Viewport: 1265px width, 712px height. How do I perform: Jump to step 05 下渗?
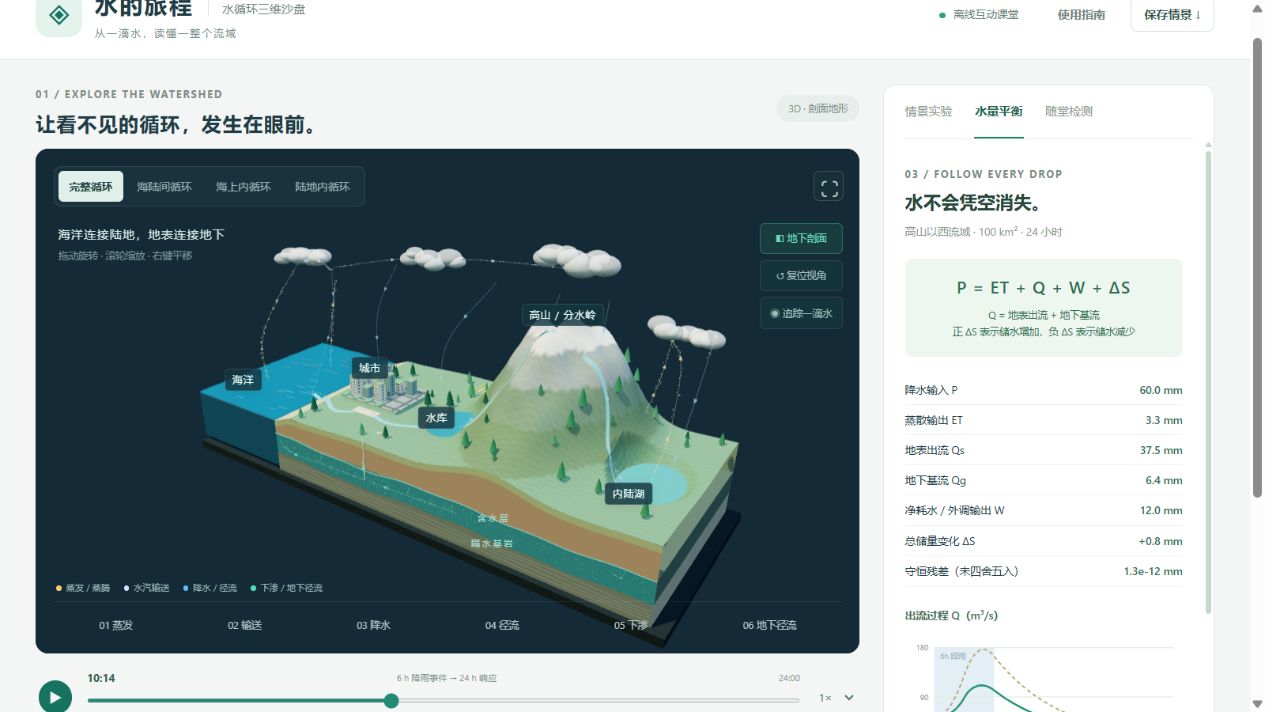pyautogui.click(x=631, y=625)
